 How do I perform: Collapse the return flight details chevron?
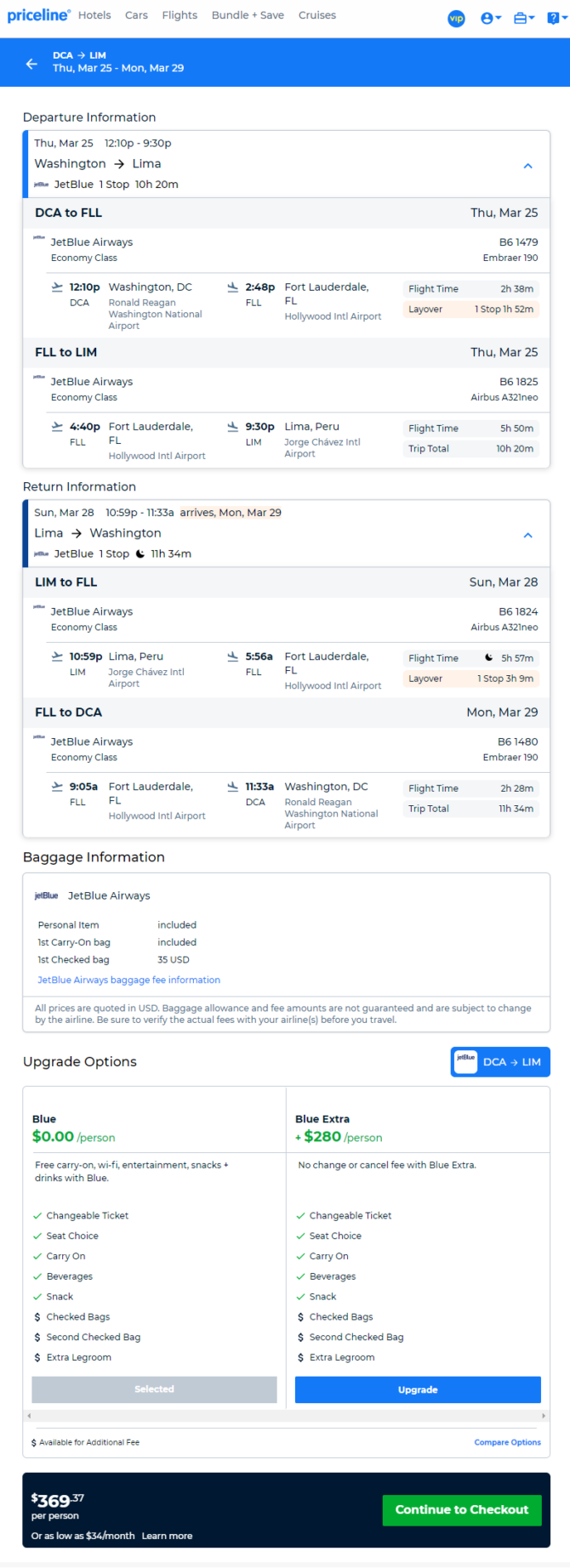[x=527, y=535]
